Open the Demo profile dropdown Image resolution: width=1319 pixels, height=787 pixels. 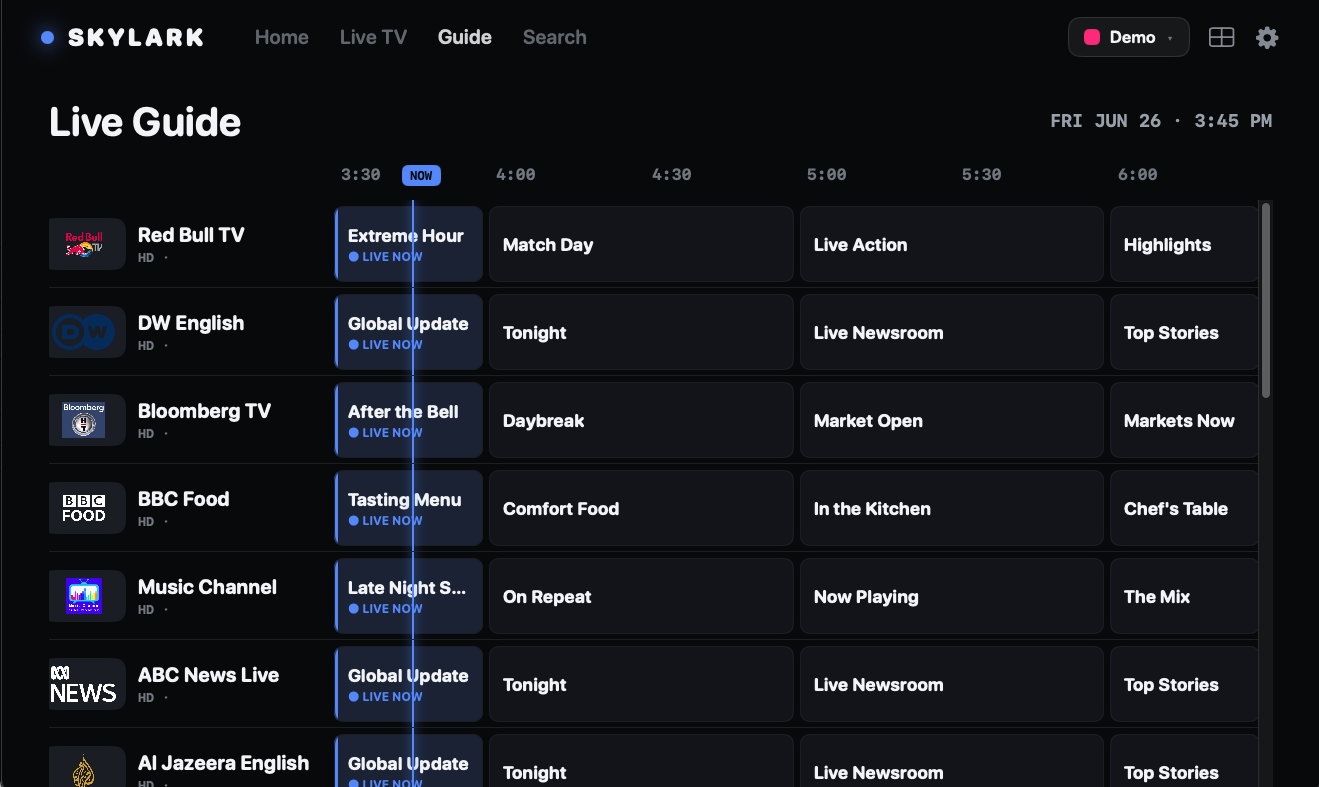(1129, 37)
